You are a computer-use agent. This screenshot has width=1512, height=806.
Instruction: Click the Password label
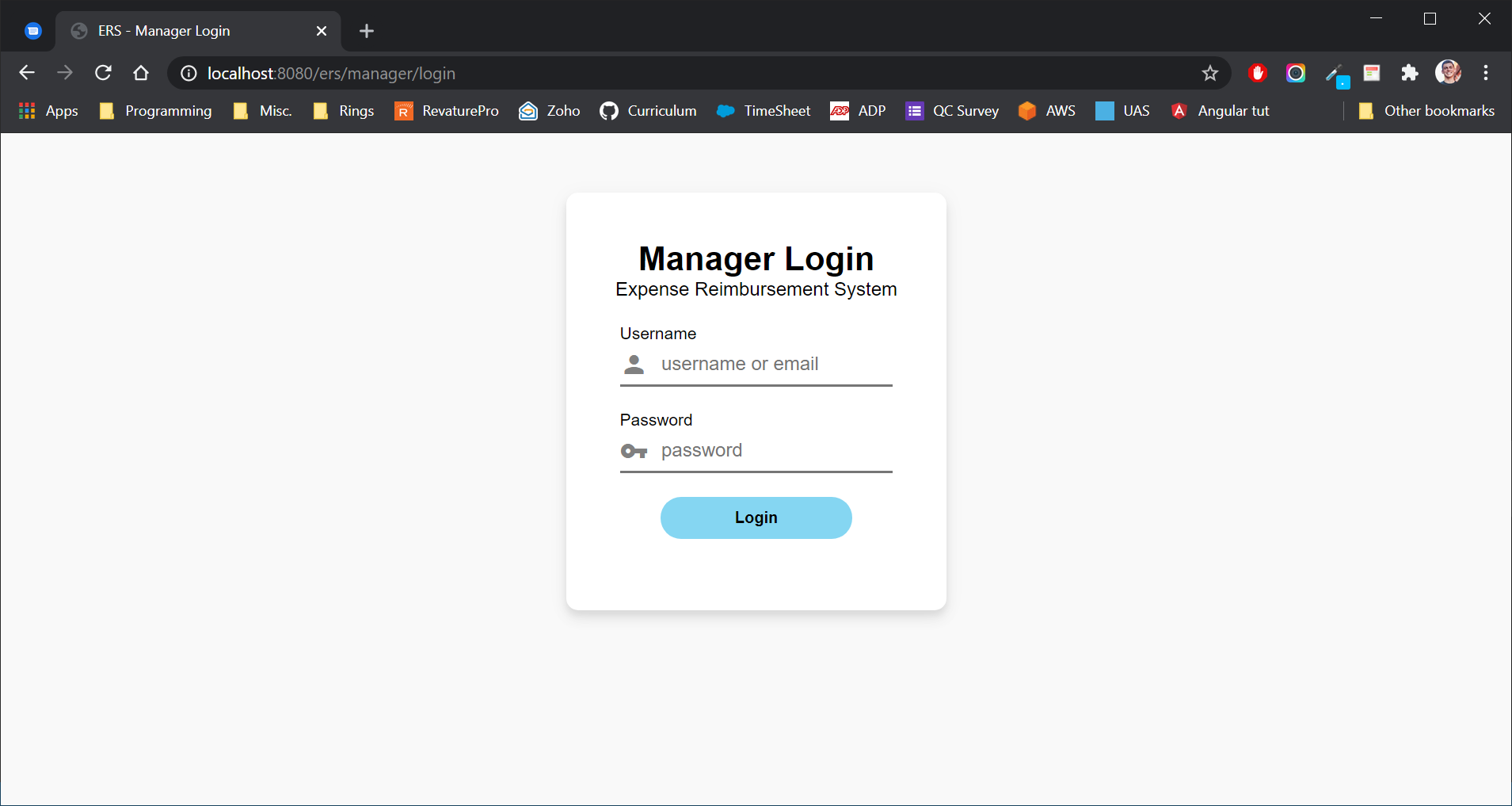pos(656,420)
